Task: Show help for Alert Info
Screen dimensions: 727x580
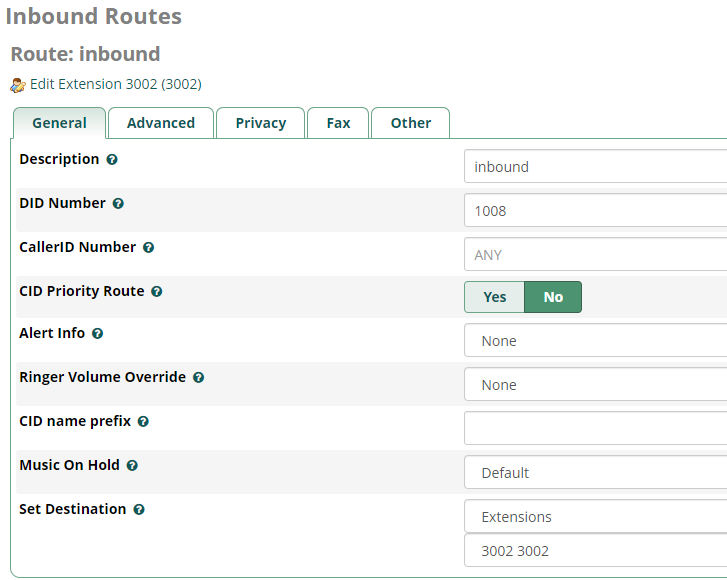Action: tap(97, 333)
